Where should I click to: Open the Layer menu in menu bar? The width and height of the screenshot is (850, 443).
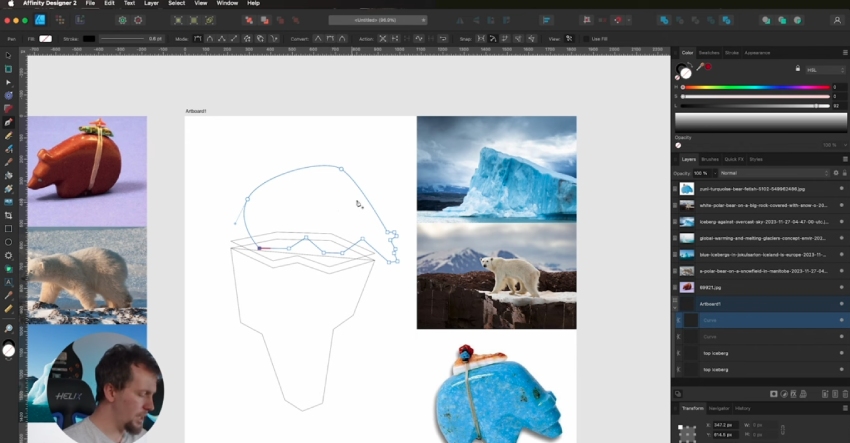[x=152, y=4]
